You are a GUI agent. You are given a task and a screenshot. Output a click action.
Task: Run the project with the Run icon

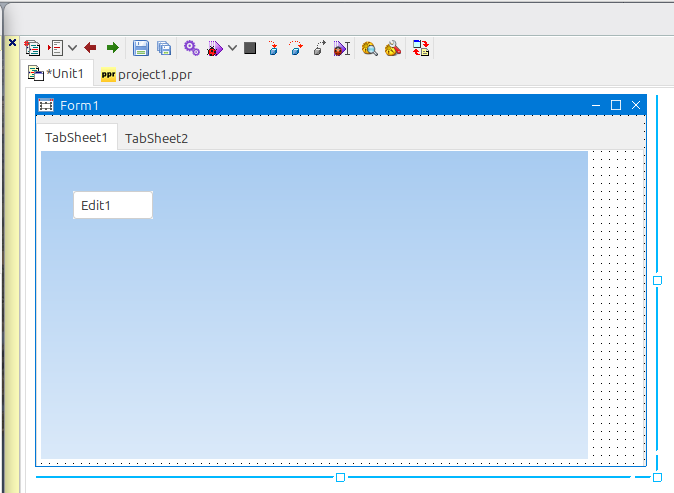(215, 48)
